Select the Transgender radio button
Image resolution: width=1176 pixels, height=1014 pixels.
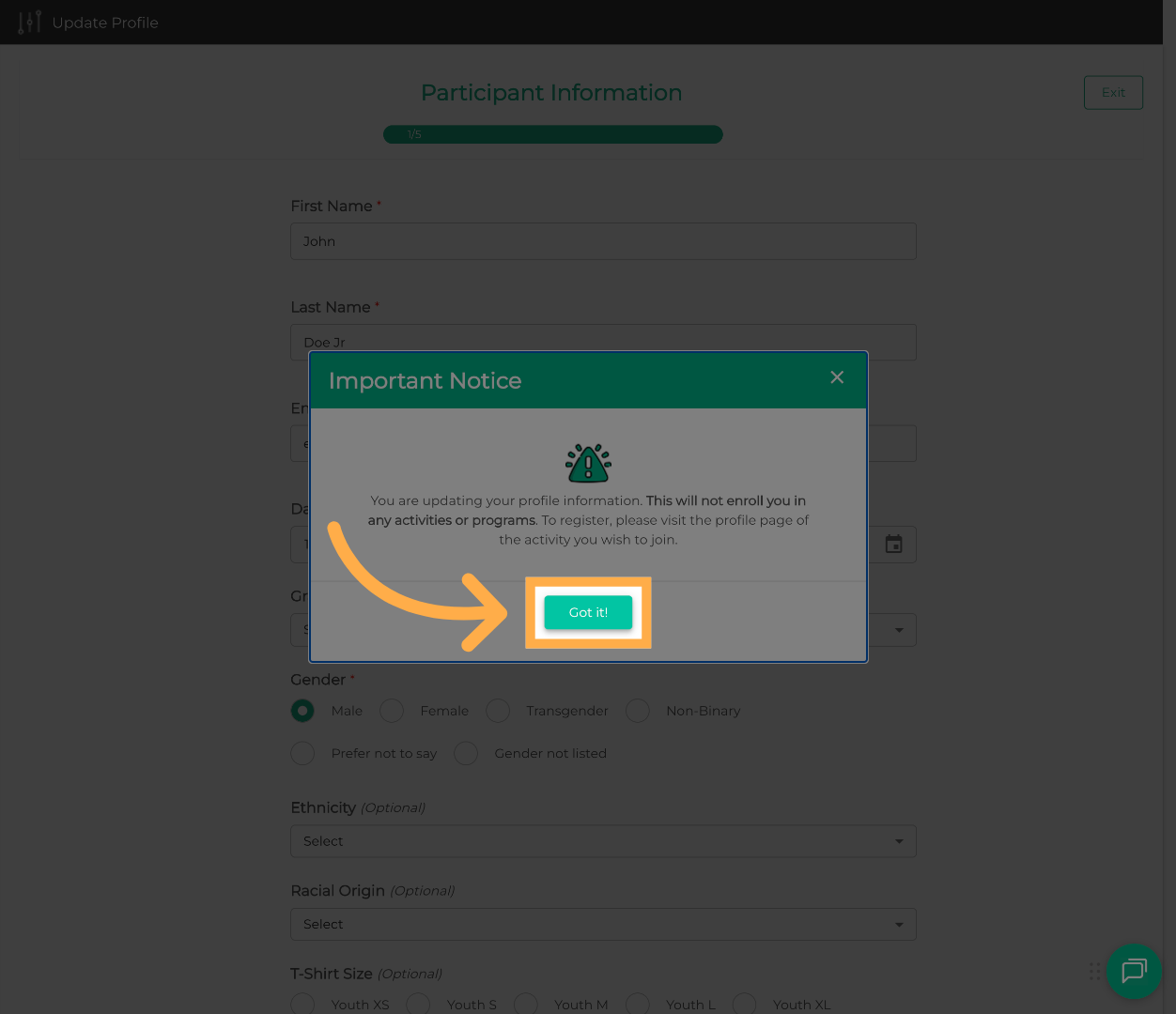pyautogui.click(x=498, y=711)
